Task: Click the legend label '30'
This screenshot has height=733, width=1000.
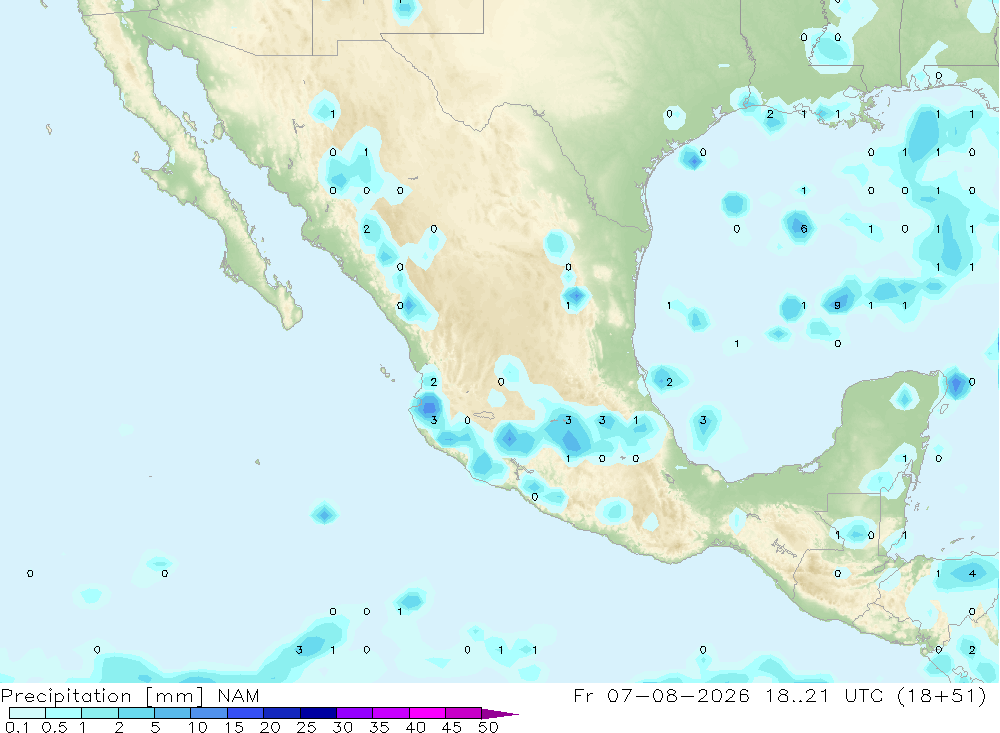Action: point(343,727)
